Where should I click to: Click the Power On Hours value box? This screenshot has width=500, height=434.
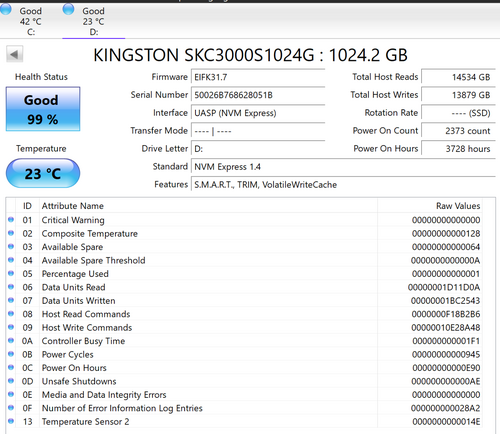(458, 149)
